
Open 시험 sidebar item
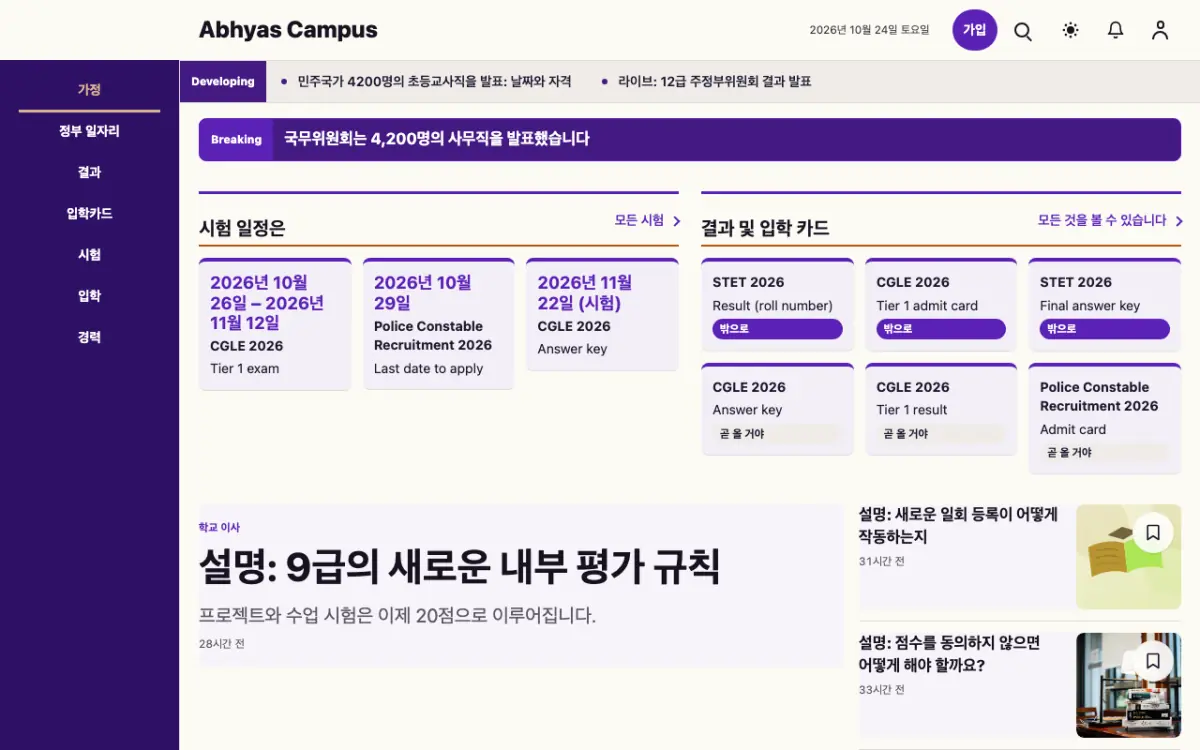pos(89,255)
